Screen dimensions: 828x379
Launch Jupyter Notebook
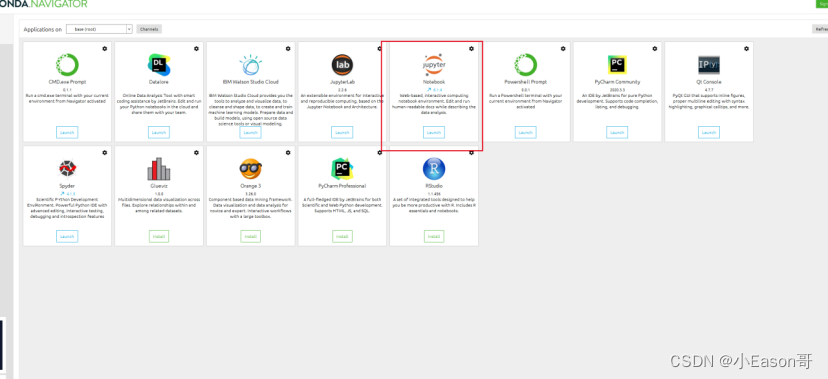tap(434, 132)
